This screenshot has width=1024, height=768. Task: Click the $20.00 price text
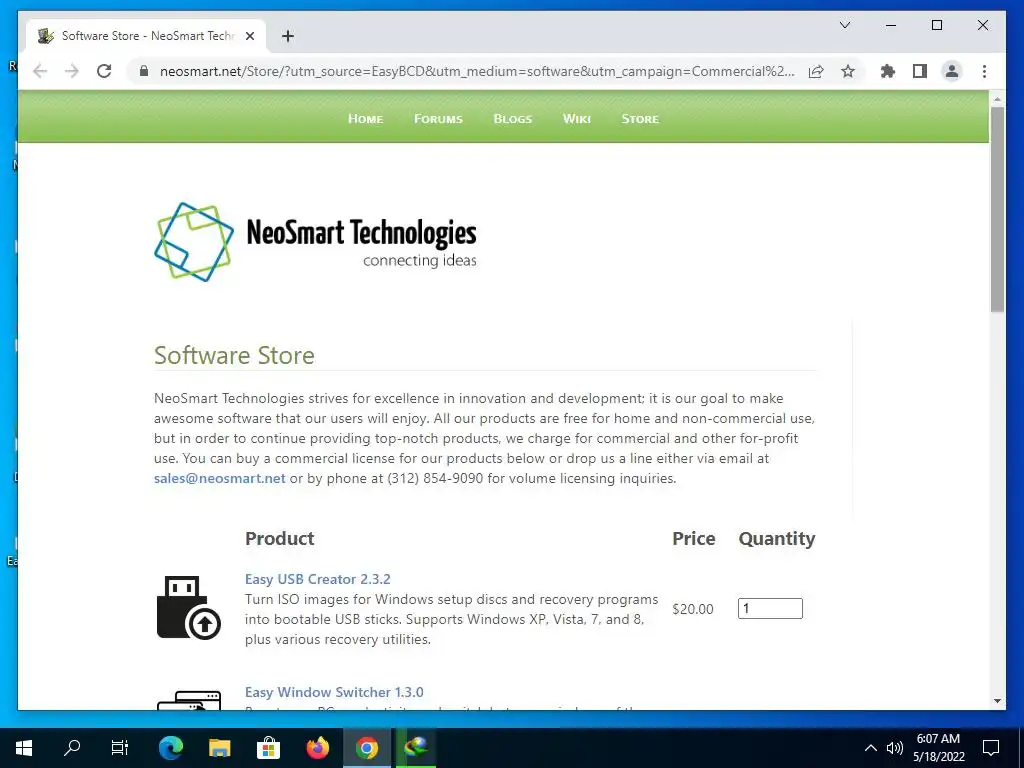click(x=693, y=609)
